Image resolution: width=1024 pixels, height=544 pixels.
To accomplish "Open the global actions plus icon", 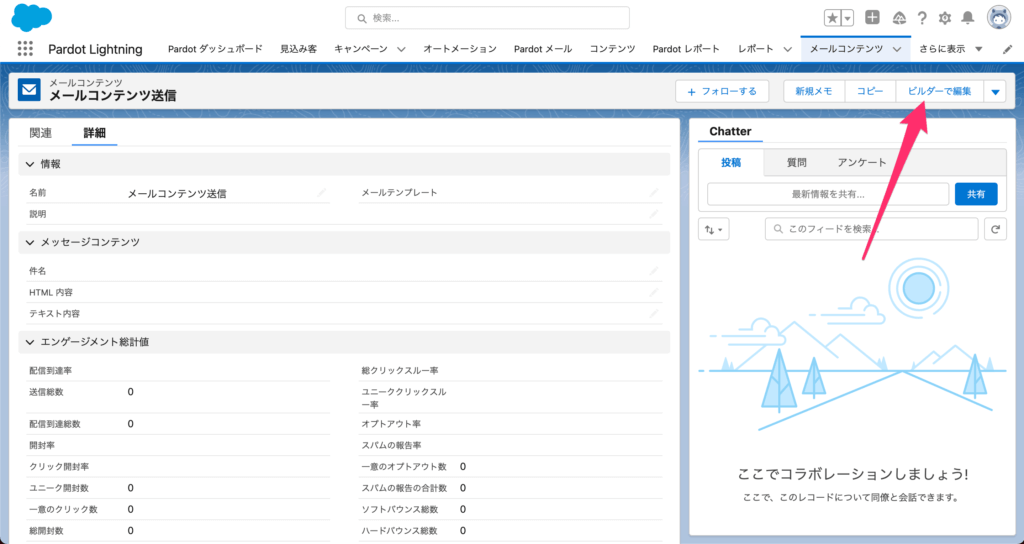I will [x=872, y=18].
